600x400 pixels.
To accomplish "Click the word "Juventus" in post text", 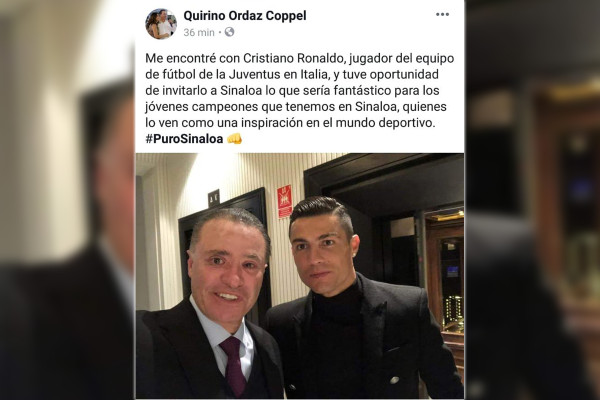I will click(256, 75).
